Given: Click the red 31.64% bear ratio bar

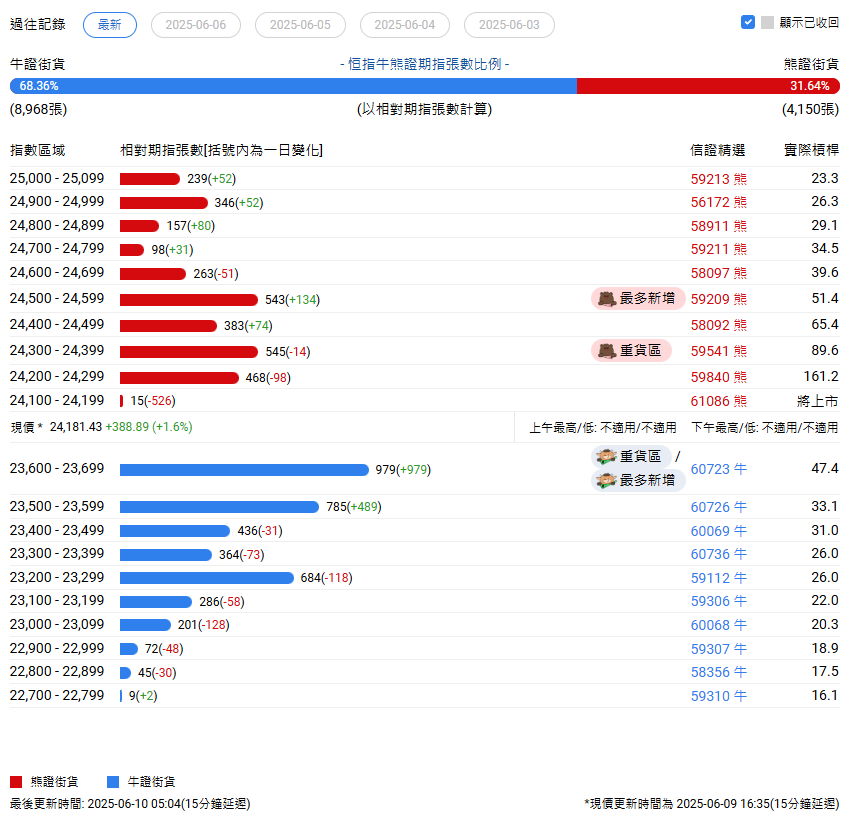Looking at the screenshot, I should pos(708,86).
